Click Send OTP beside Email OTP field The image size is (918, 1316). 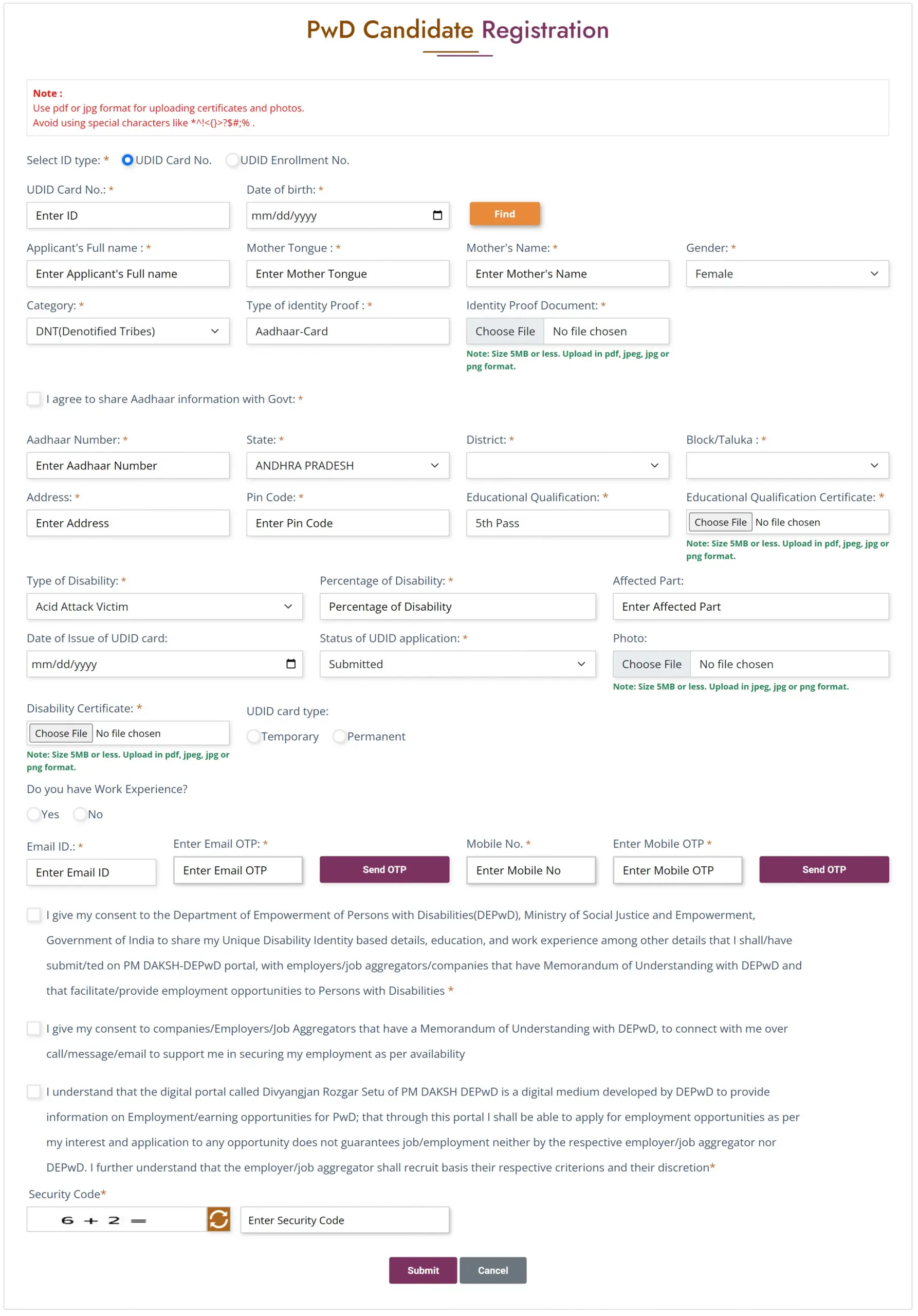click(384, 869)
